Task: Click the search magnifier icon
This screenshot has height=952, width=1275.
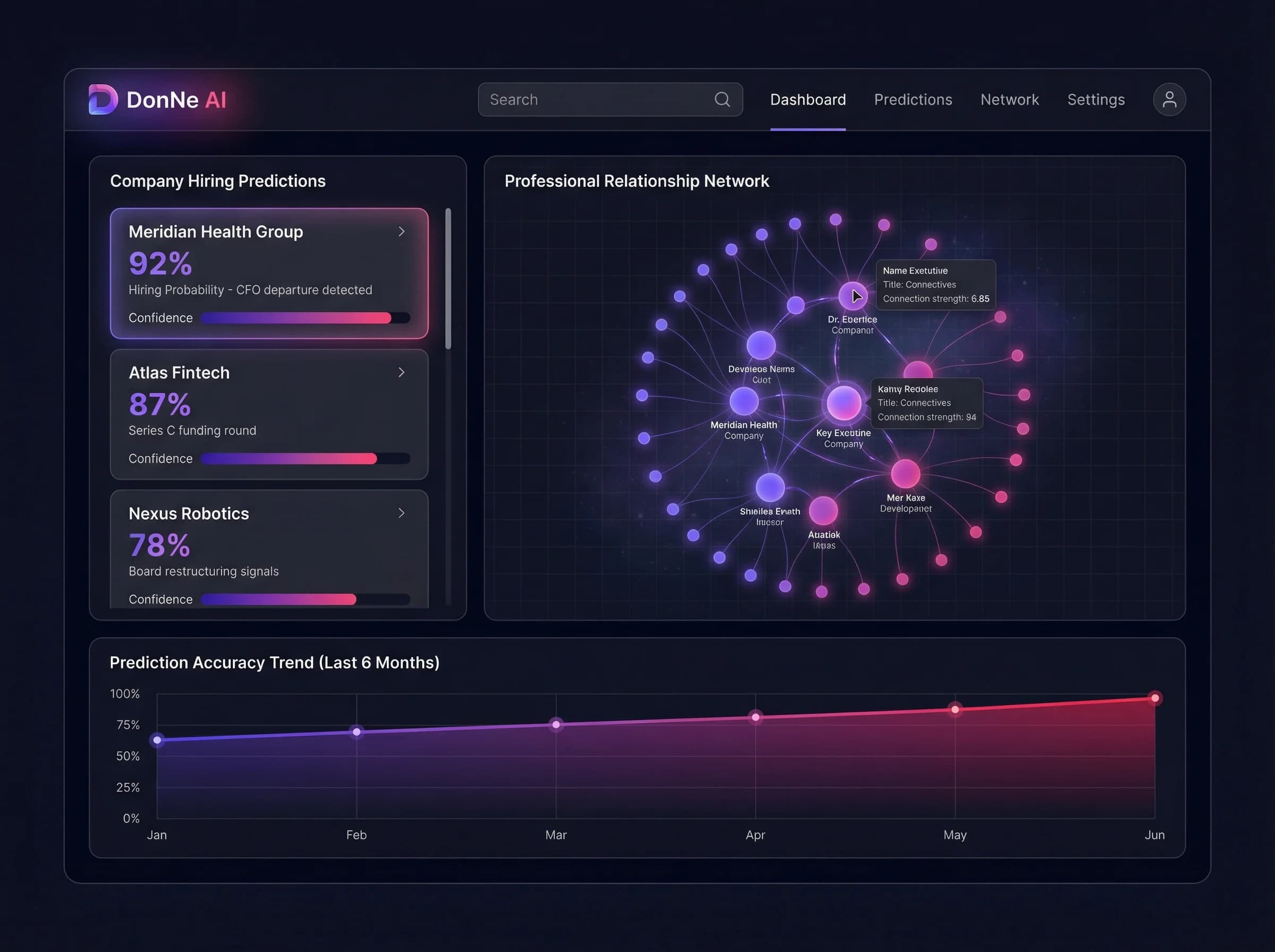Action: click(x=722, y=99)
